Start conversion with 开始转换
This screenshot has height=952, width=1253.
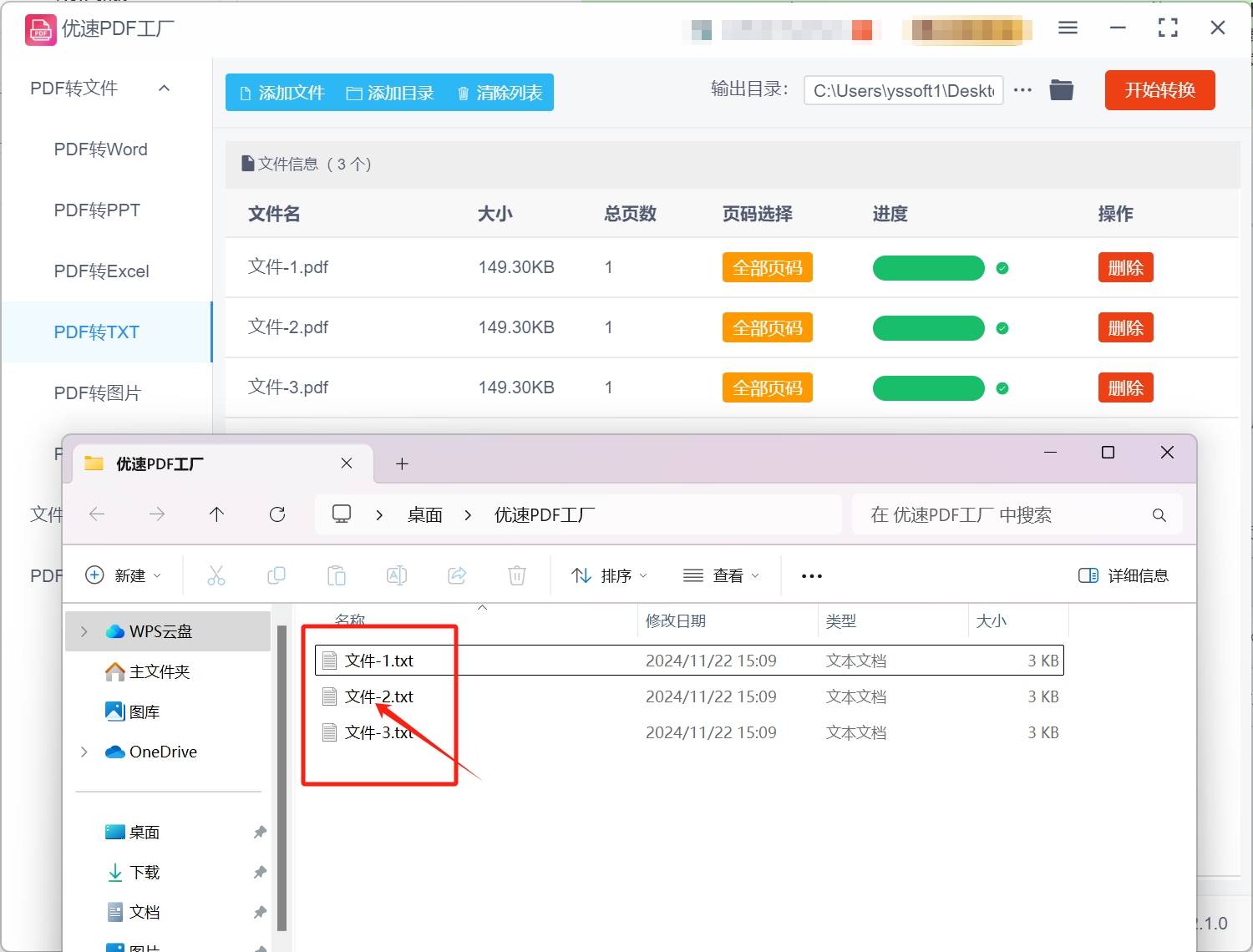[1159, 90]
